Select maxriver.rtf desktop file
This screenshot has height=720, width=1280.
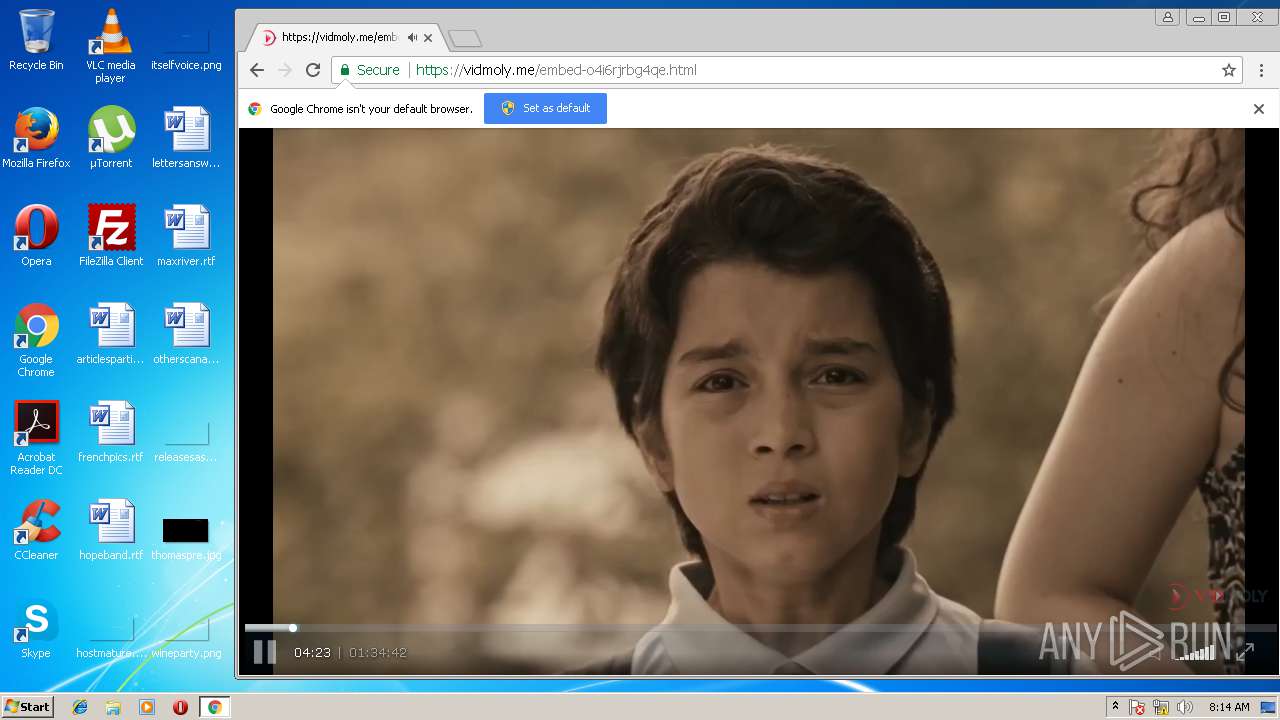186,236
